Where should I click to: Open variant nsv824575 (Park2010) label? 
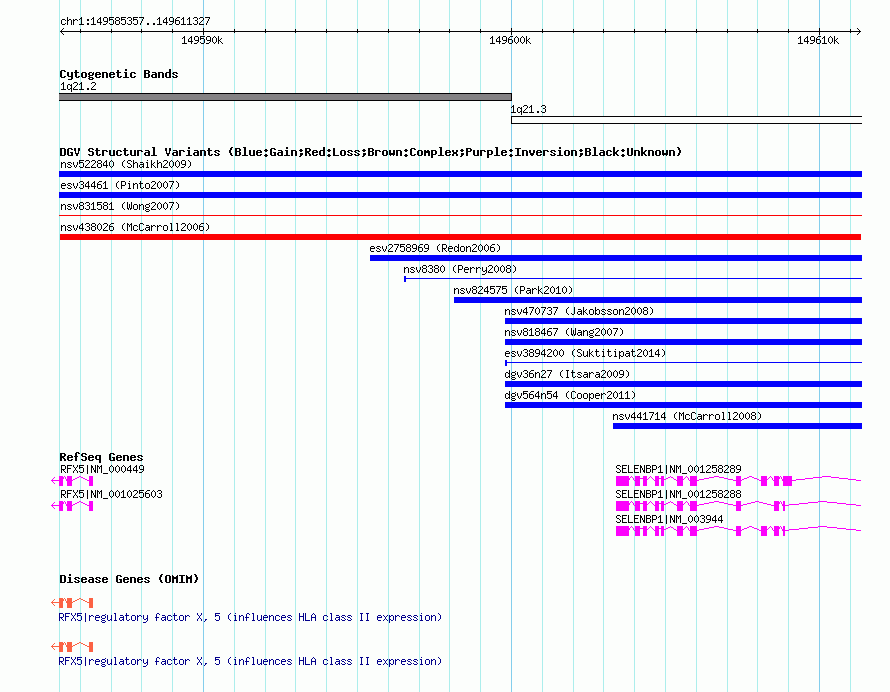coord(513,290)
